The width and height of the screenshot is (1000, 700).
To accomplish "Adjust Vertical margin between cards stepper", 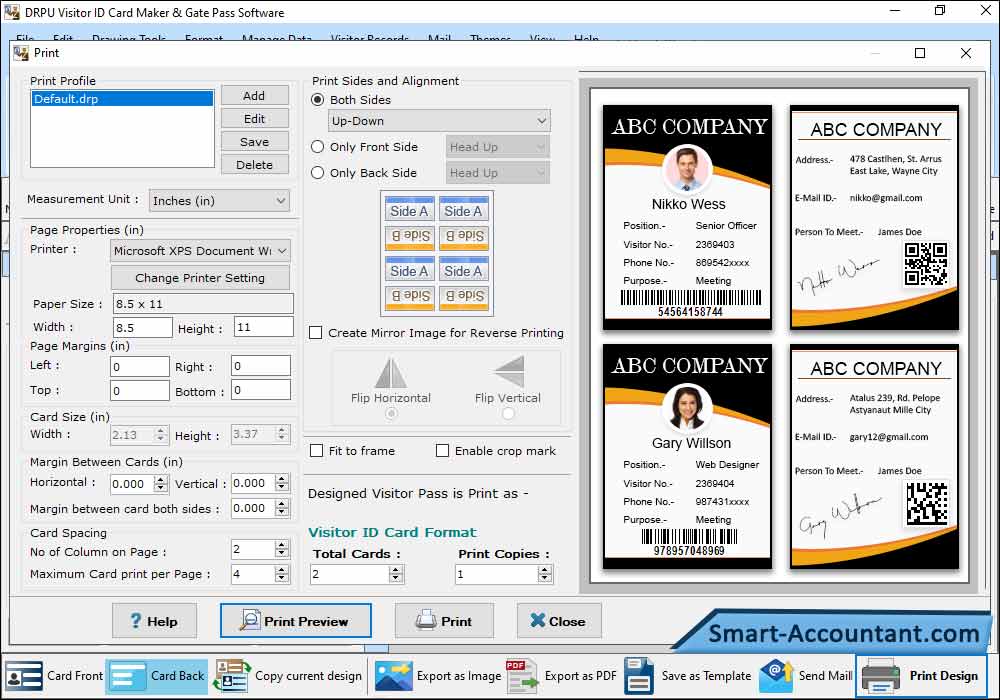I will pos(282,483).
